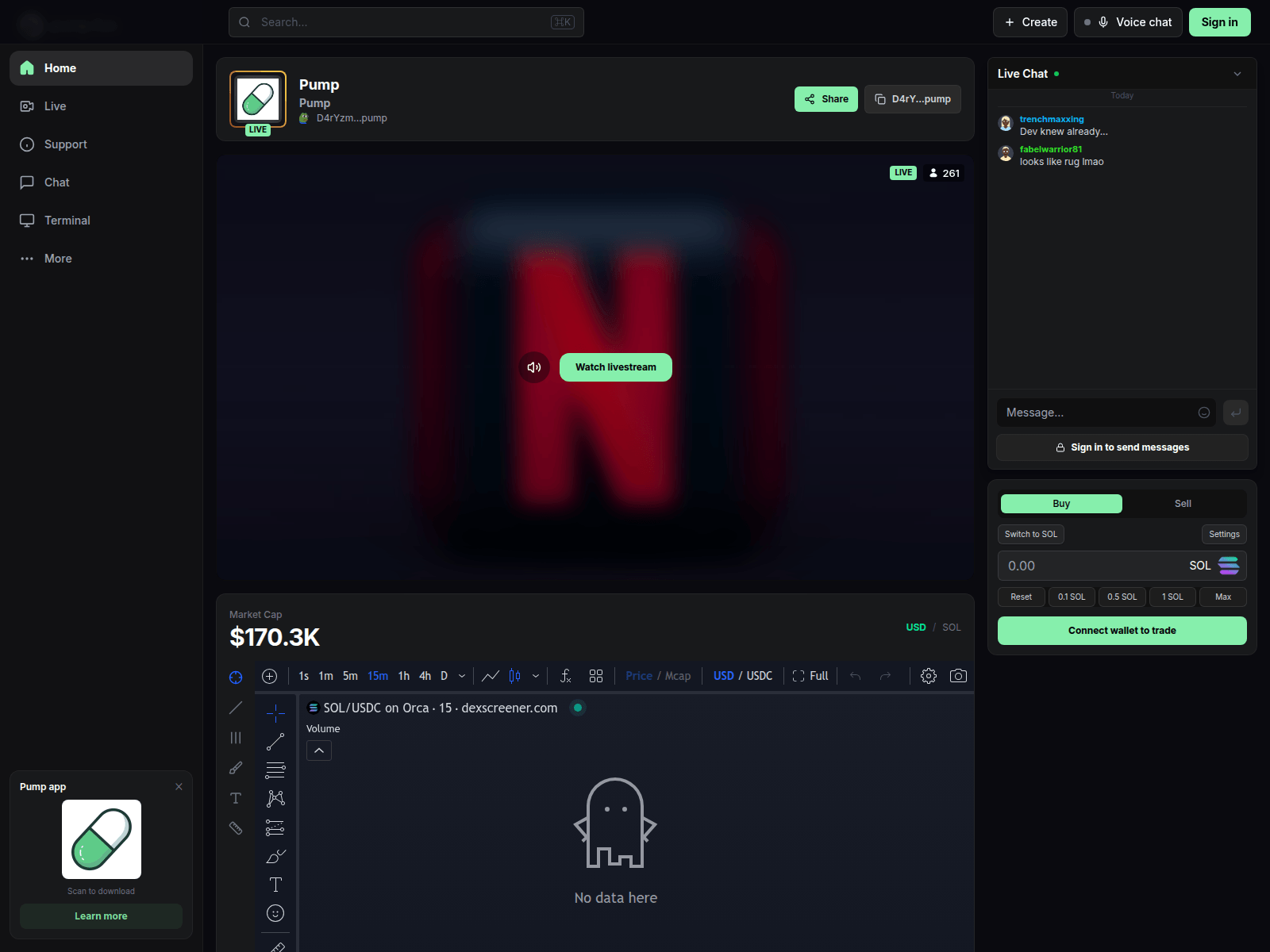
Task: Choose 1 SOL preset amount
Action: click(1172, 597)
